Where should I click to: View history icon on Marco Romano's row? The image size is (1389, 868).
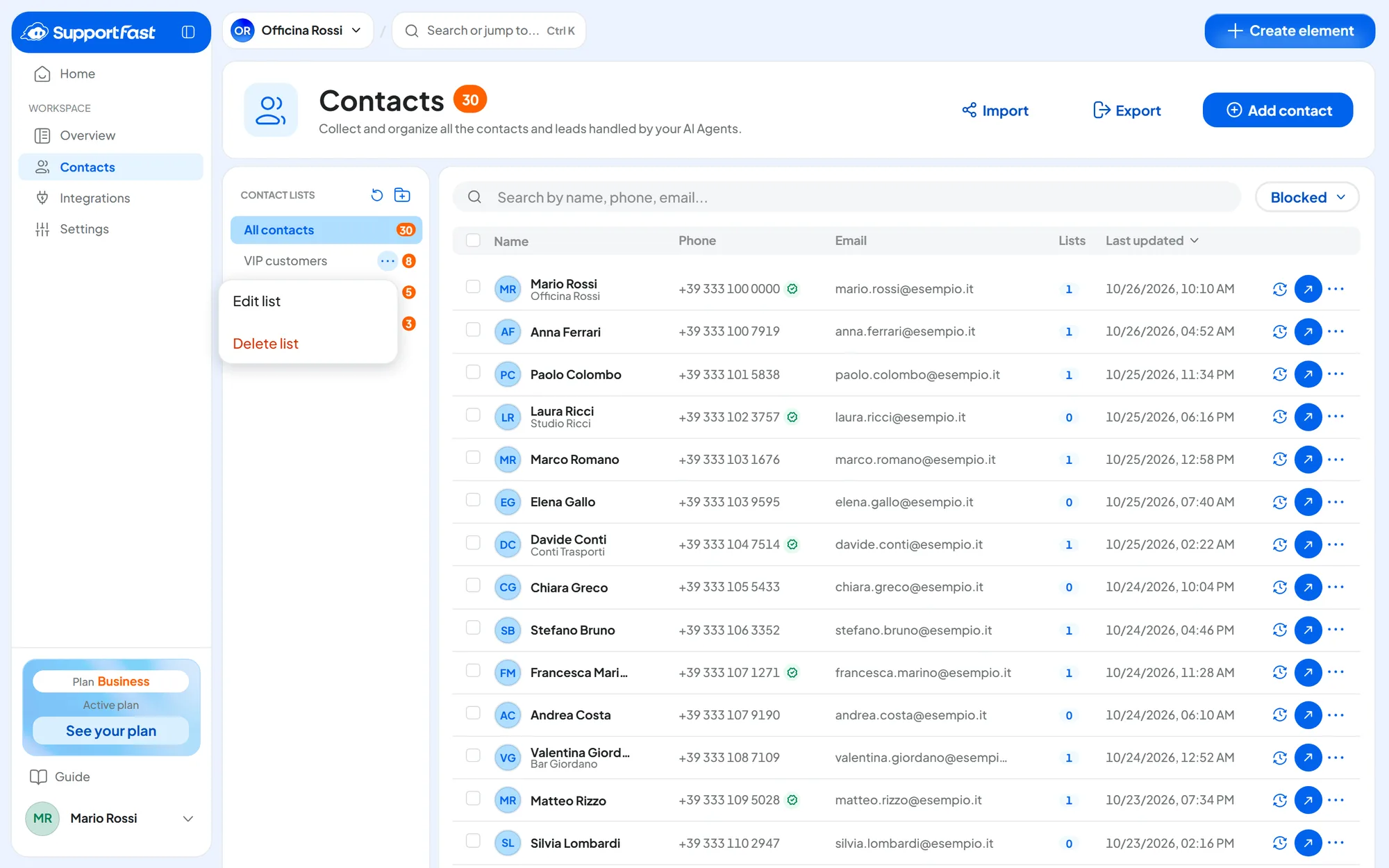1280,460
